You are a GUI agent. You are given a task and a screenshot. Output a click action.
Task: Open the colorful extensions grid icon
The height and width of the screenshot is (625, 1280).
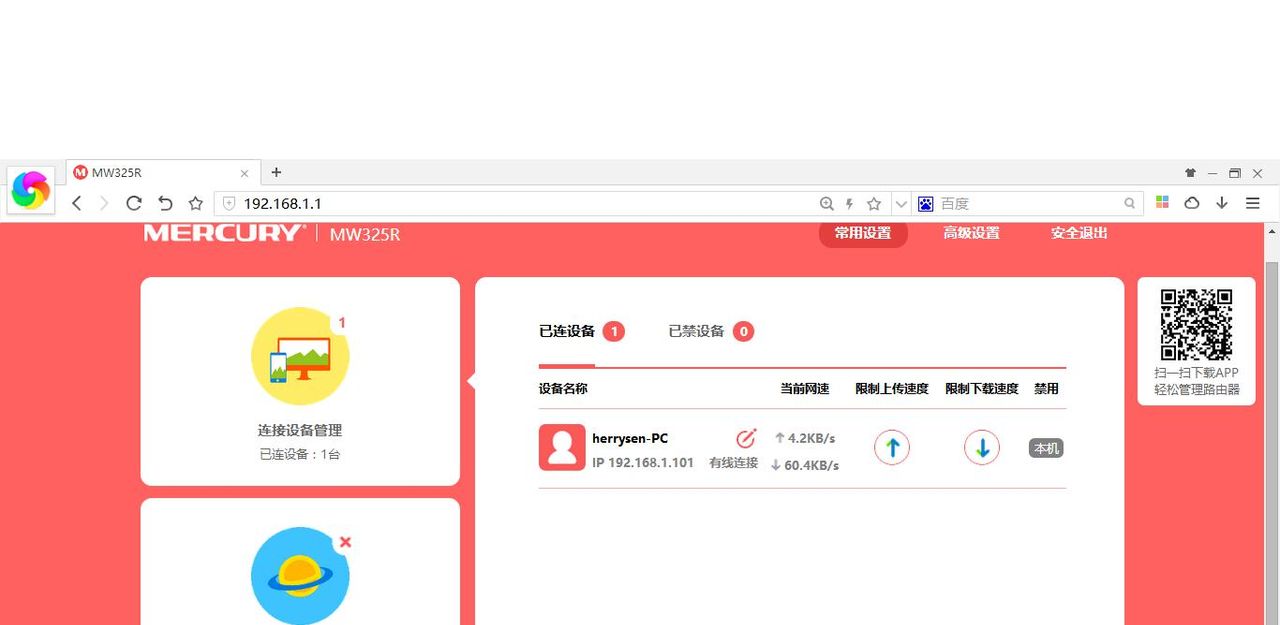click(1162, 202)
